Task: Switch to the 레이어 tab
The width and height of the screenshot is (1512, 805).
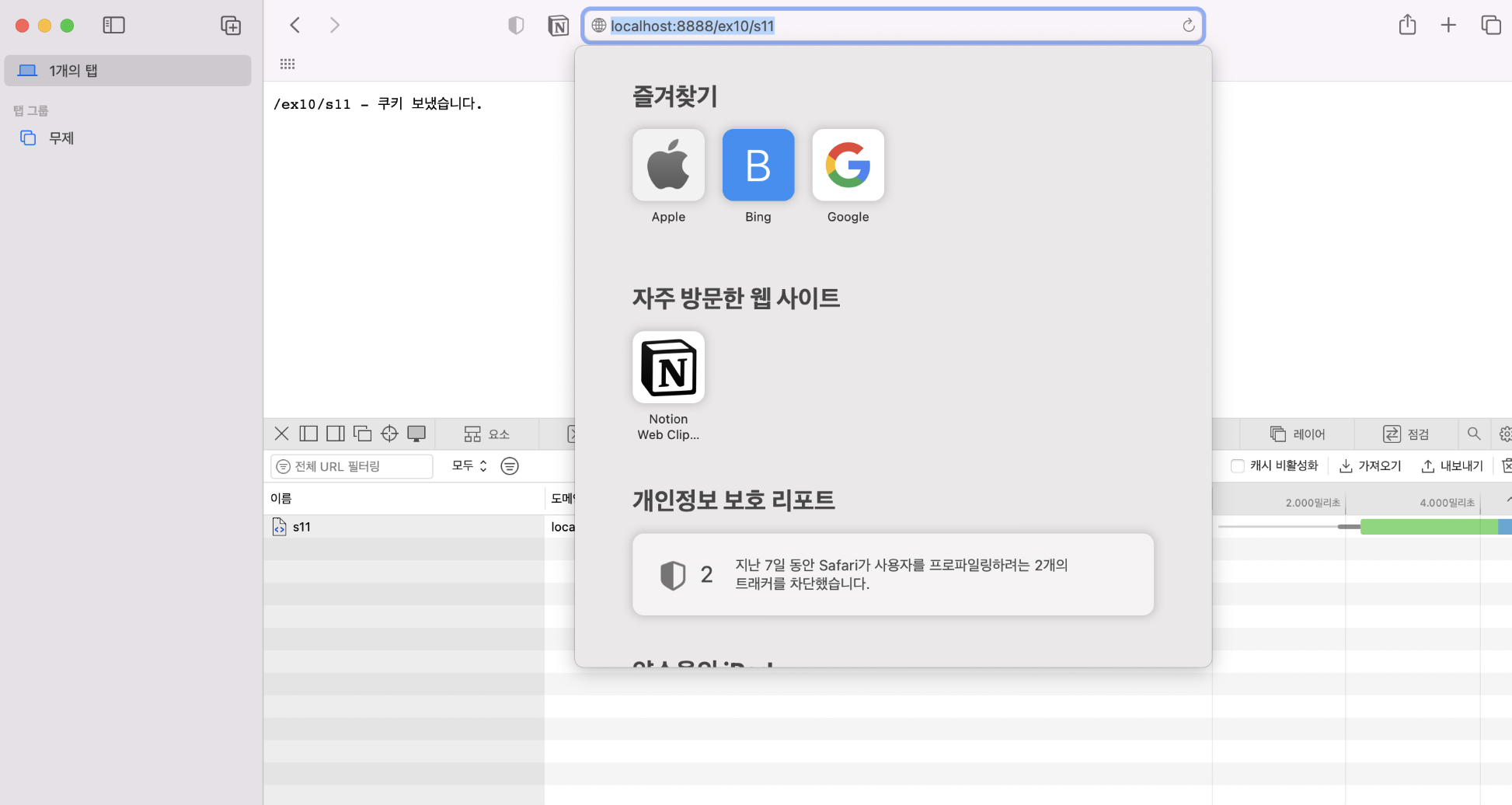Action: click(x=1298, y=434)
